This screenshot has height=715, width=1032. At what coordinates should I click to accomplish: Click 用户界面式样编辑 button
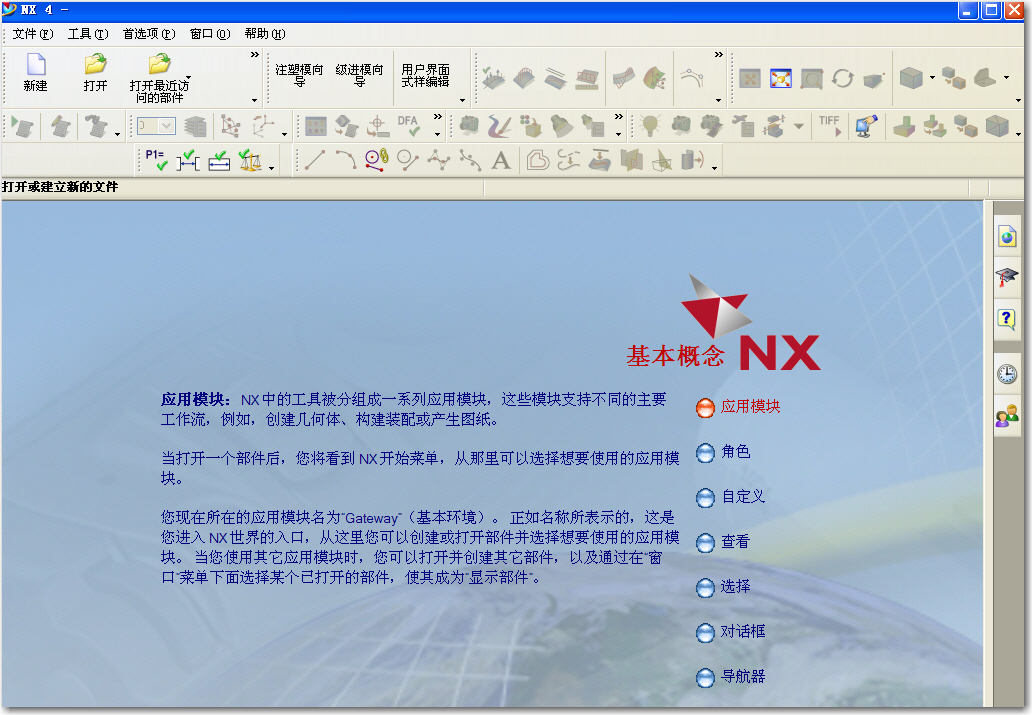[425, 76]
